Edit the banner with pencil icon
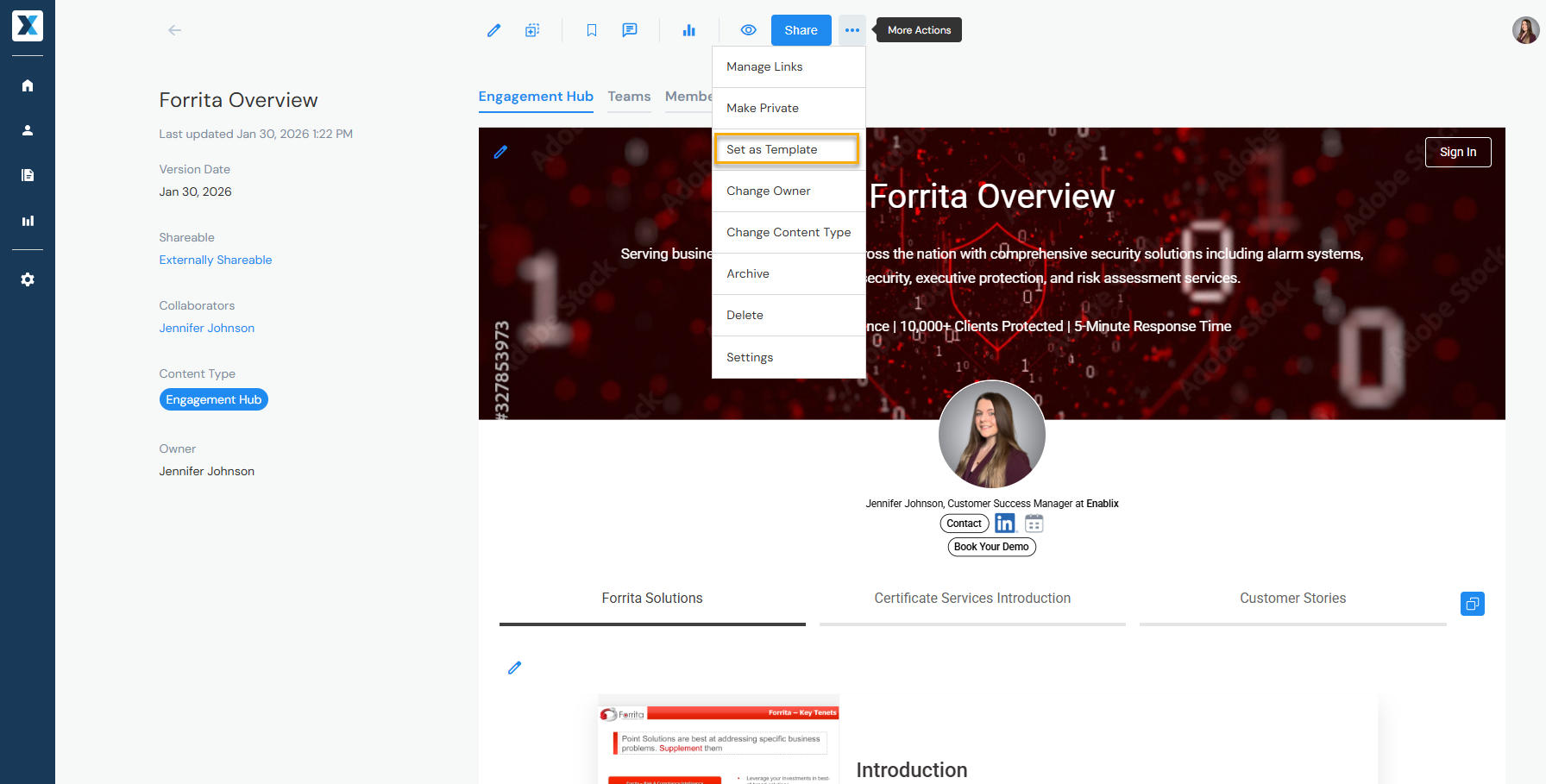1546x784 pixels. pos(500,152)
